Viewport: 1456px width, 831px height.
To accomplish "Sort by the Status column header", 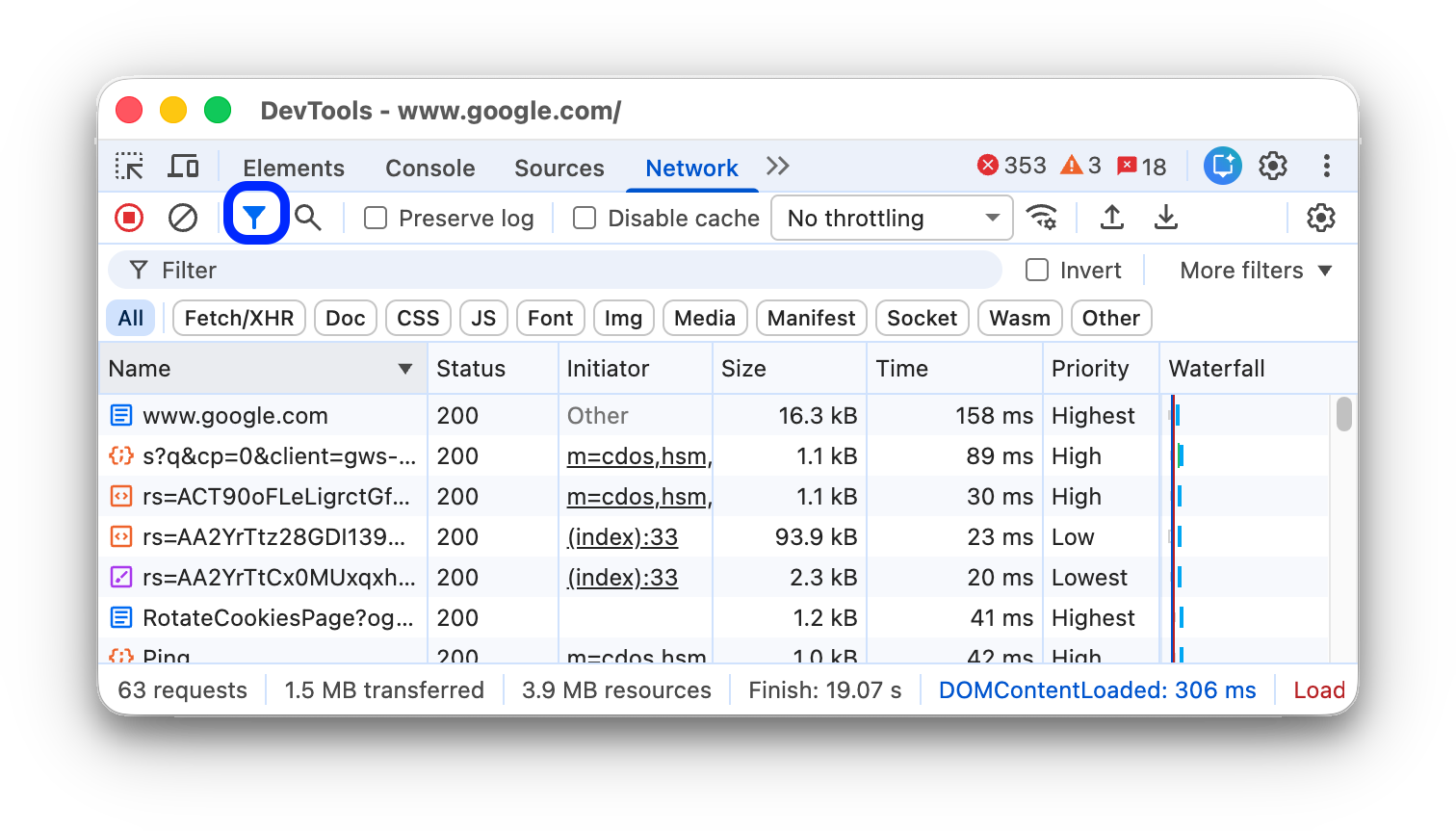I will coord(493,369).
